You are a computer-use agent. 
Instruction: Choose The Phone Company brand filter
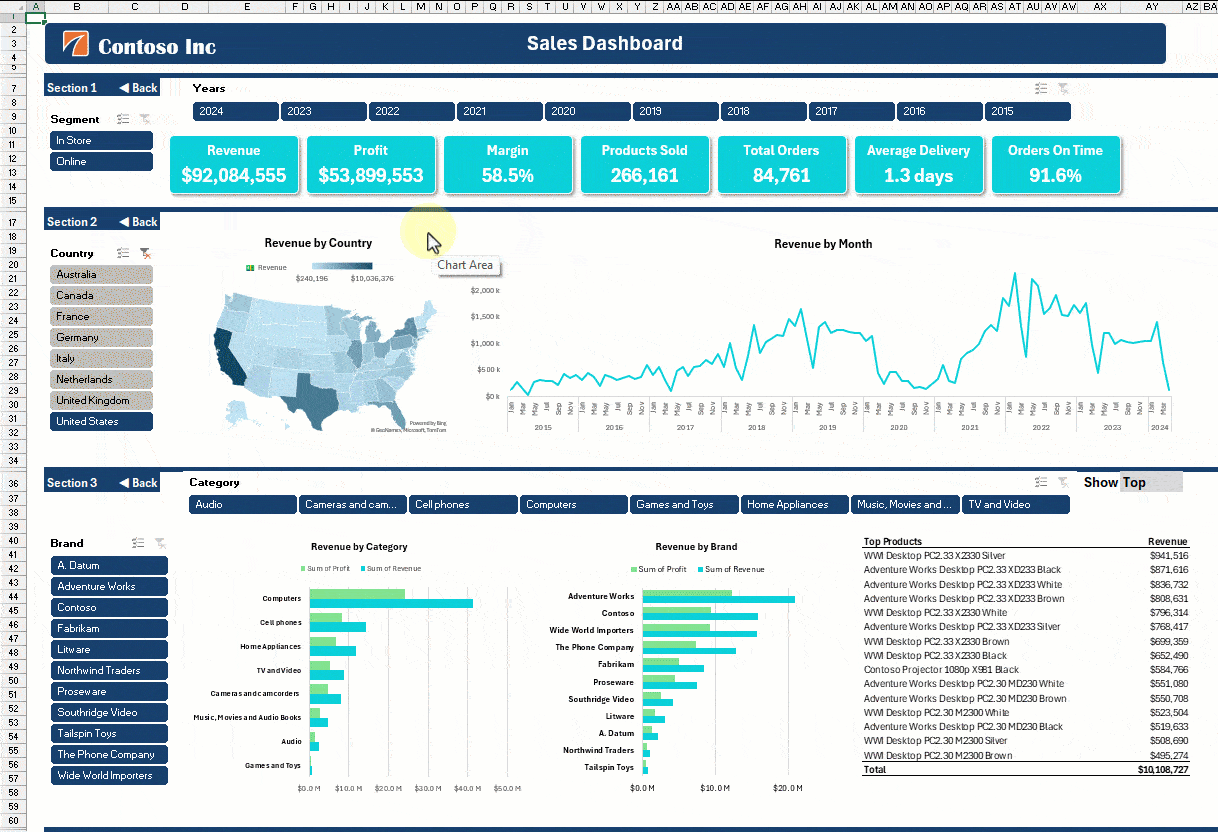click(x=110, y=755)
